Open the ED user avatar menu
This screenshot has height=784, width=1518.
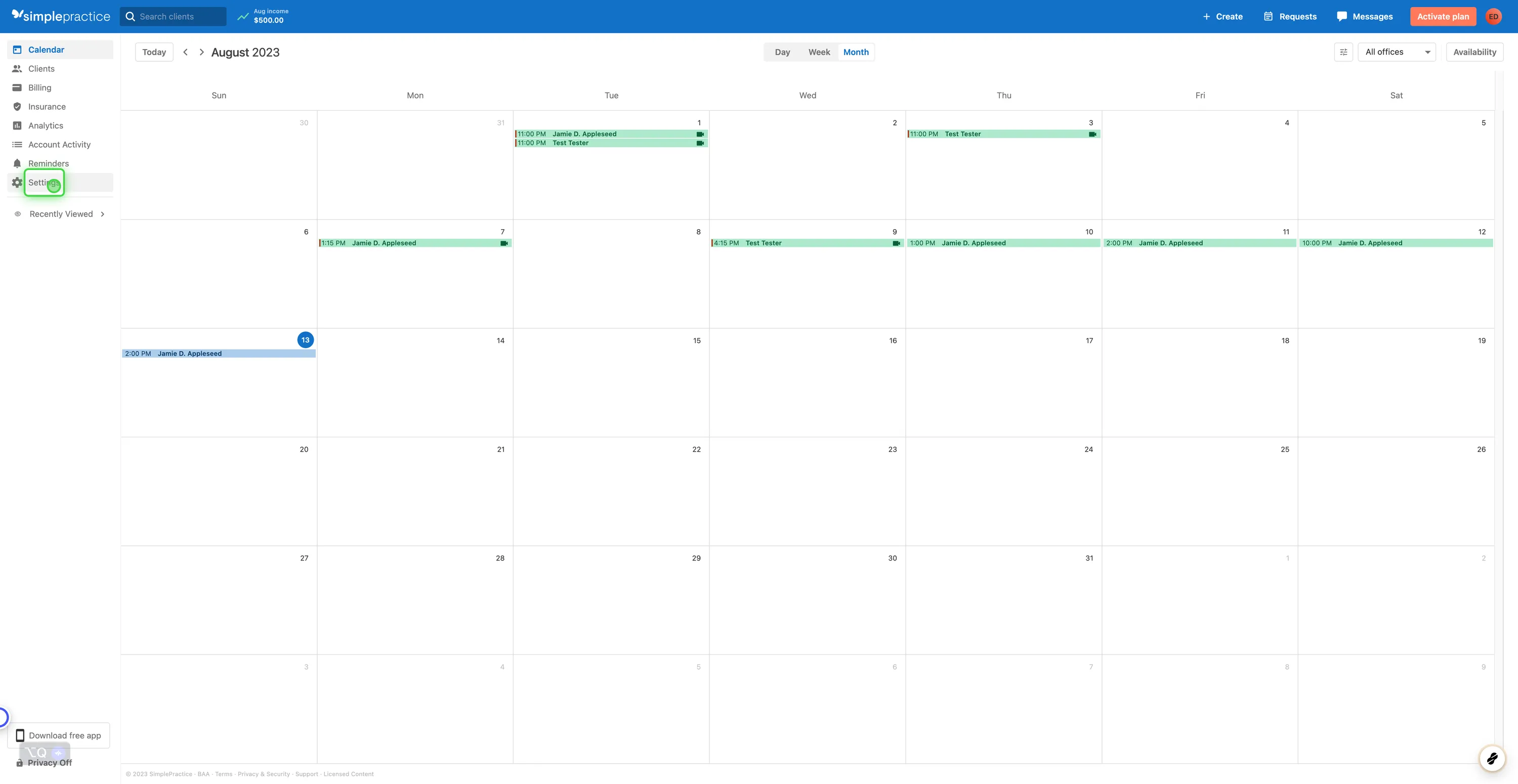pyautogui.click(x=1493, y=17)
